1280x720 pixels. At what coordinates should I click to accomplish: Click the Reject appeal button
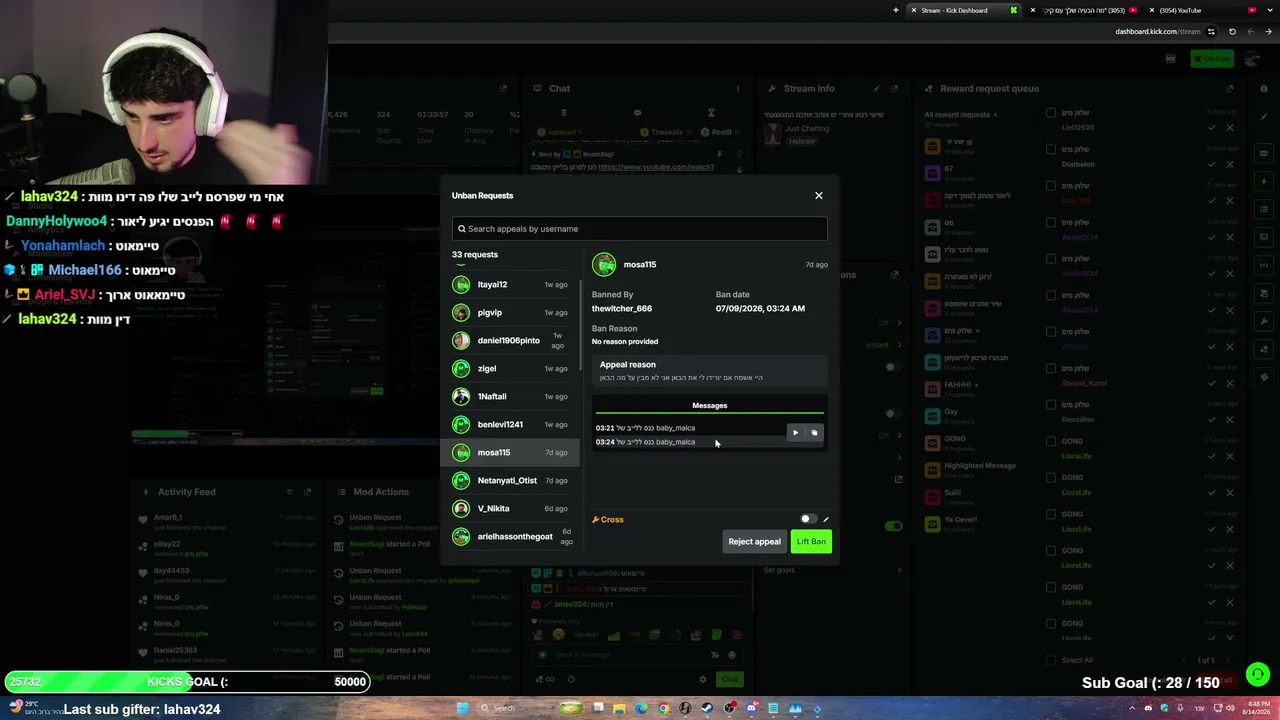755,542
